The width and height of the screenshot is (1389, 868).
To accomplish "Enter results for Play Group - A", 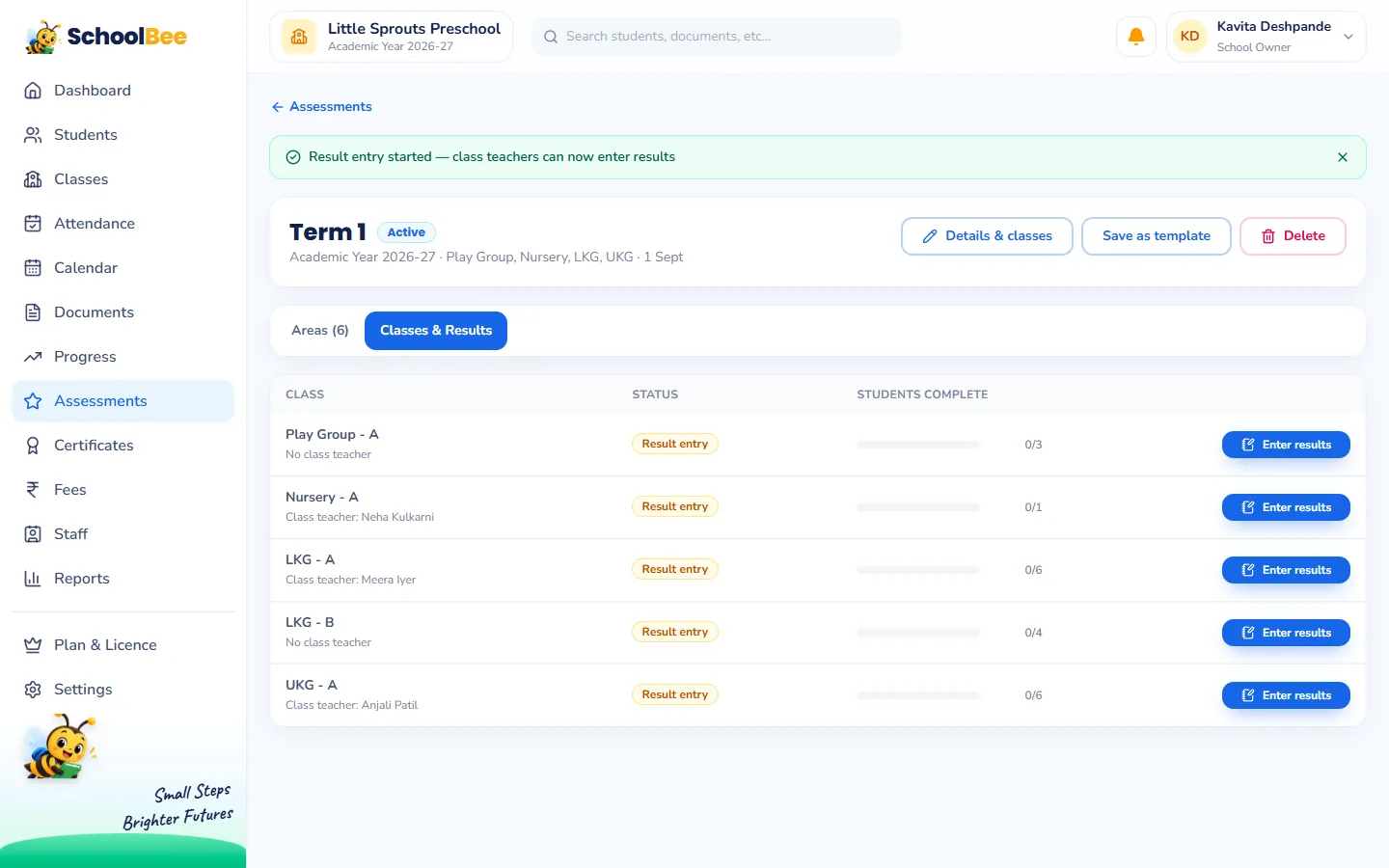I will click(1286, 445).
